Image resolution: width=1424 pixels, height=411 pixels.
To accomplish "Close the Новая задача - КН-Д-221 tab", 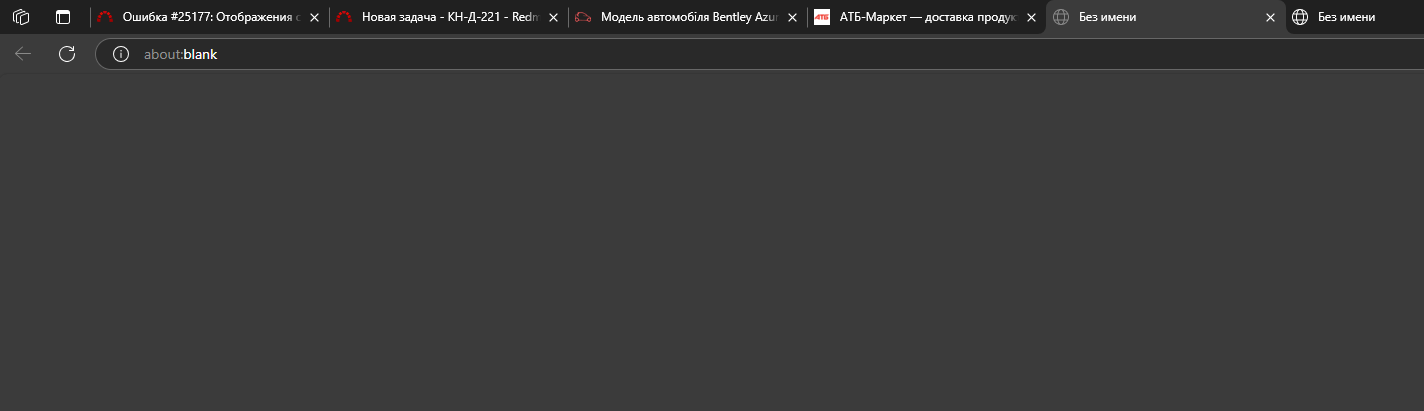I will click(x=553, y=17).
